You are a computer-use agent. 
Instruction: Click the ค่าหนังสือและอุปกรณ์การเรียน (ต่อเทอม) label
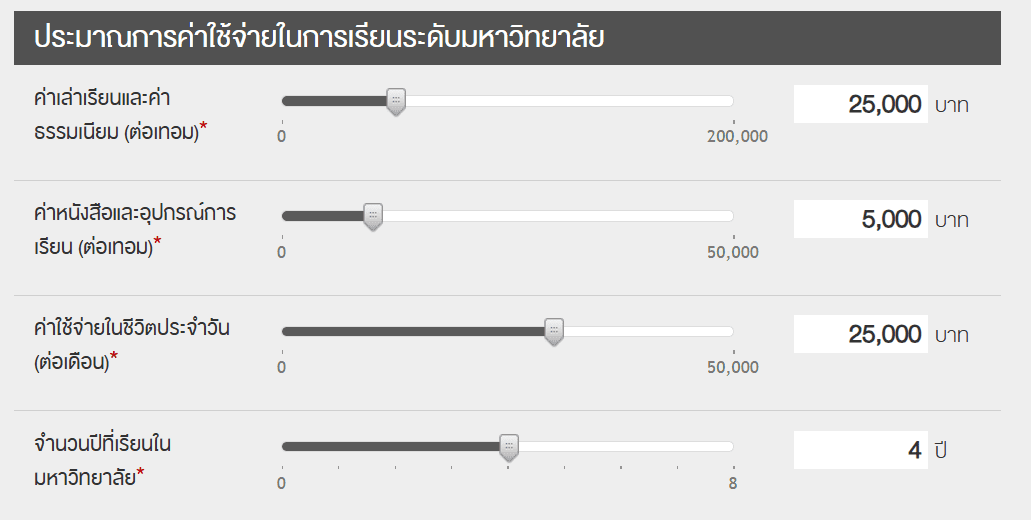(x=133, y=229)
